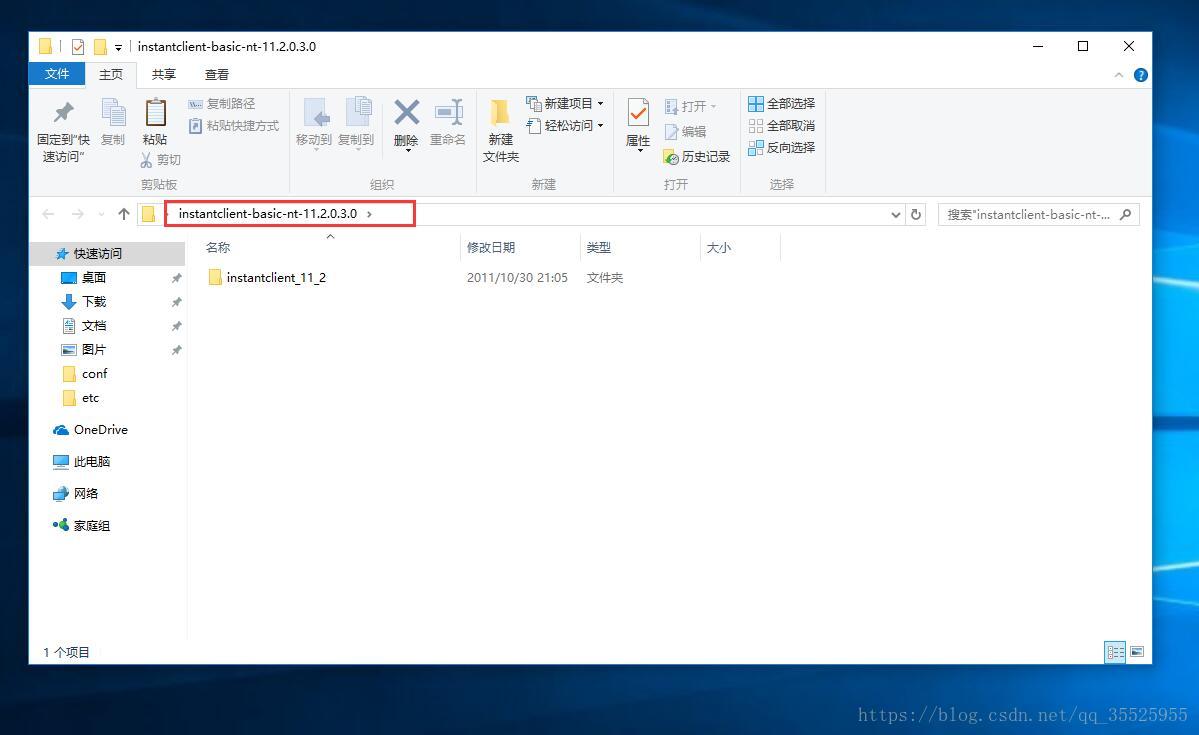Select 家庭组 in the navigation pane
This screenshot has height=735, width=1199.
pyautogui.click(x=82, y=526)
